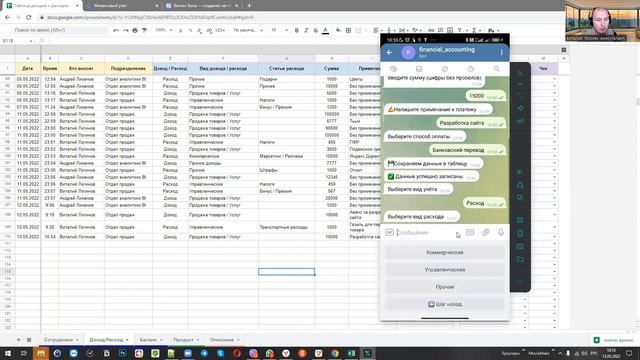Click the Штрафы cell

click(x=287, y=170)
